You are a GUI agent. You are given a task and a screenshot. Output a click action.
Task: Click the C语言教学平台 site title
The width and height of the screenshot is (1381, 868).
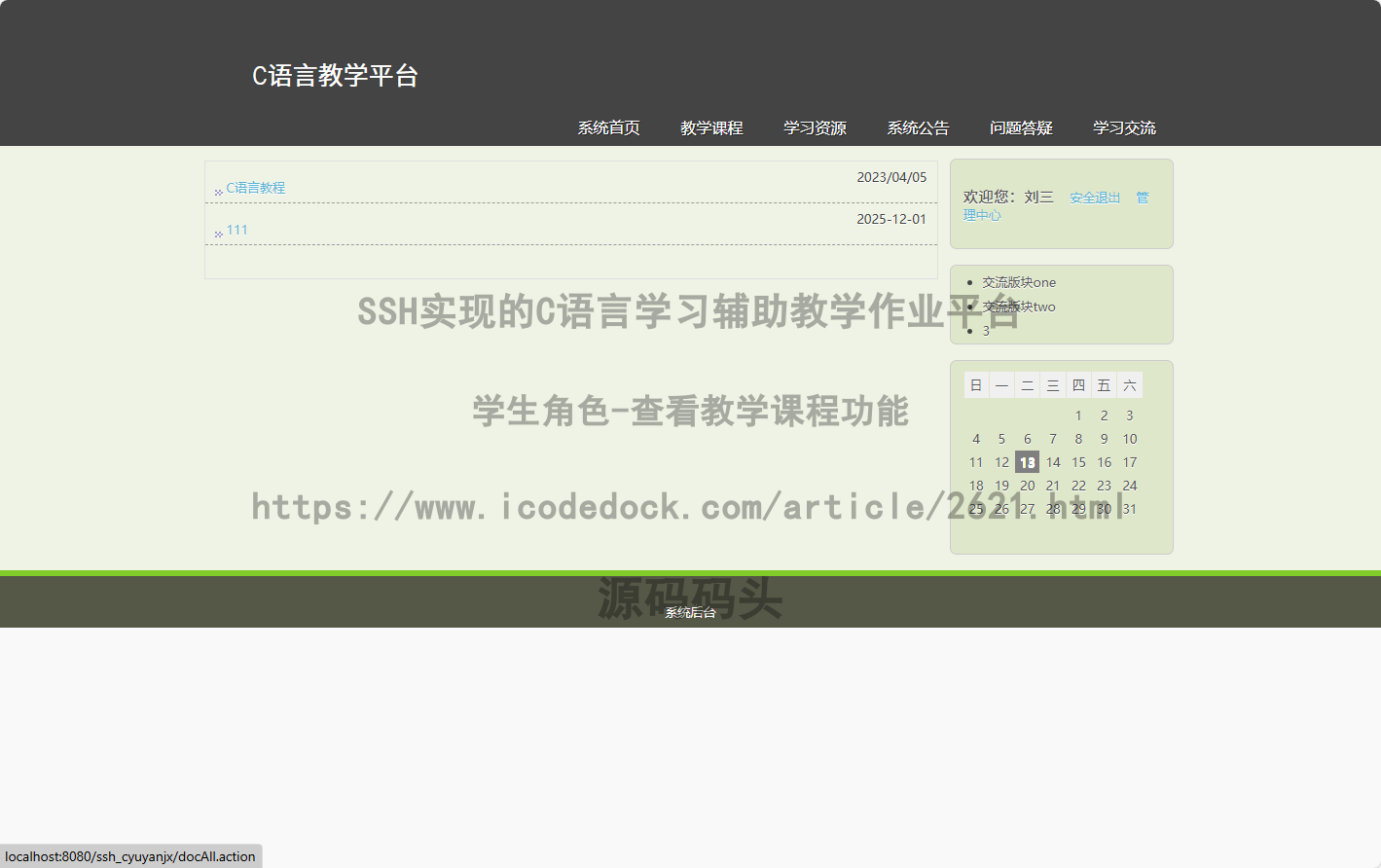pos(335,76)
